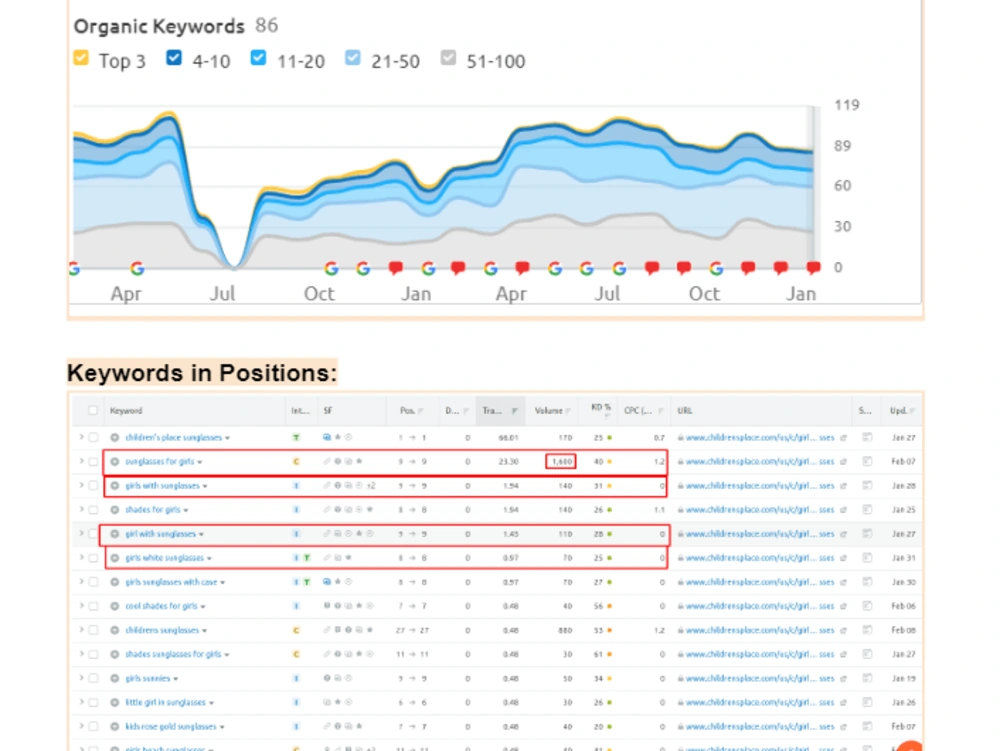The image size is (1000, 751).
Task: Expand the 'sunglasses for girls' row chevron
Action: coord(81,461)
